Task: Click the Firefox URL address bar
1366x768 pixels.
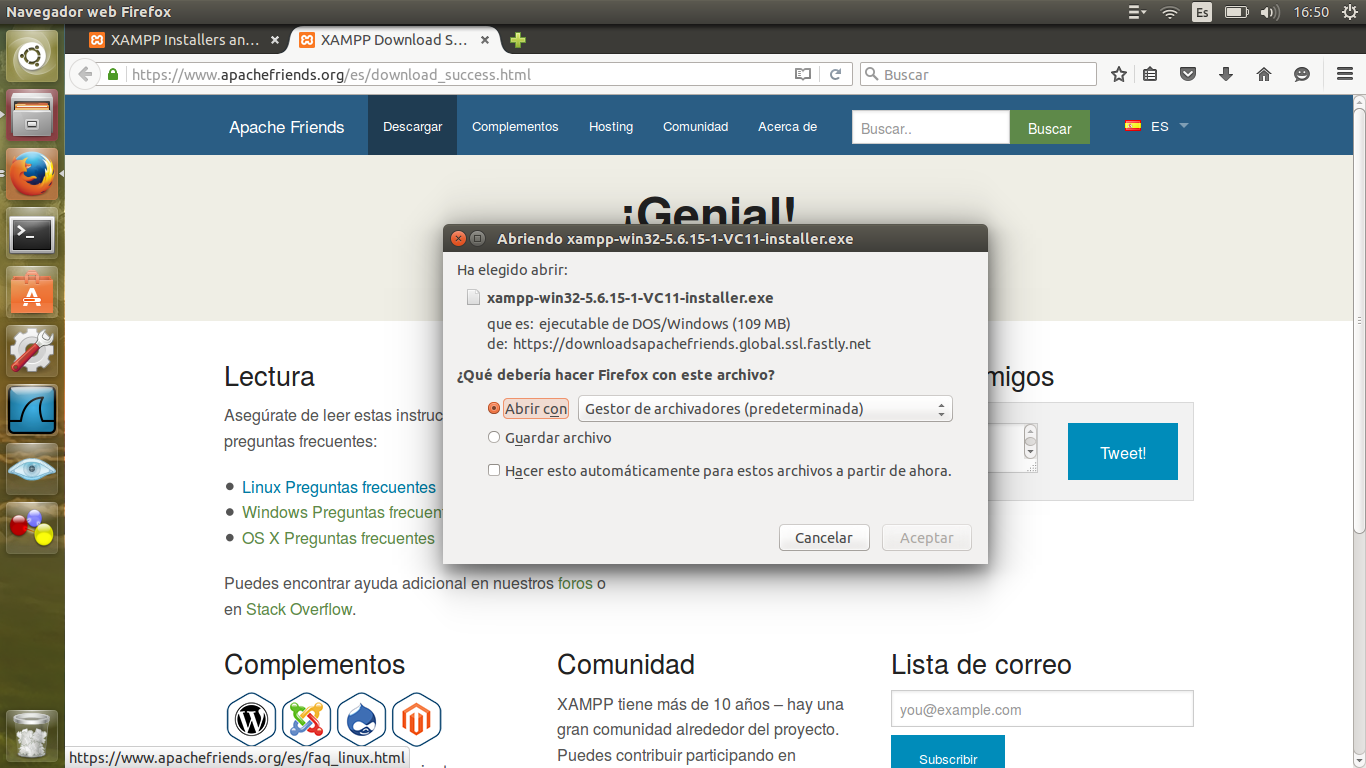Action: tap(460, 74)
